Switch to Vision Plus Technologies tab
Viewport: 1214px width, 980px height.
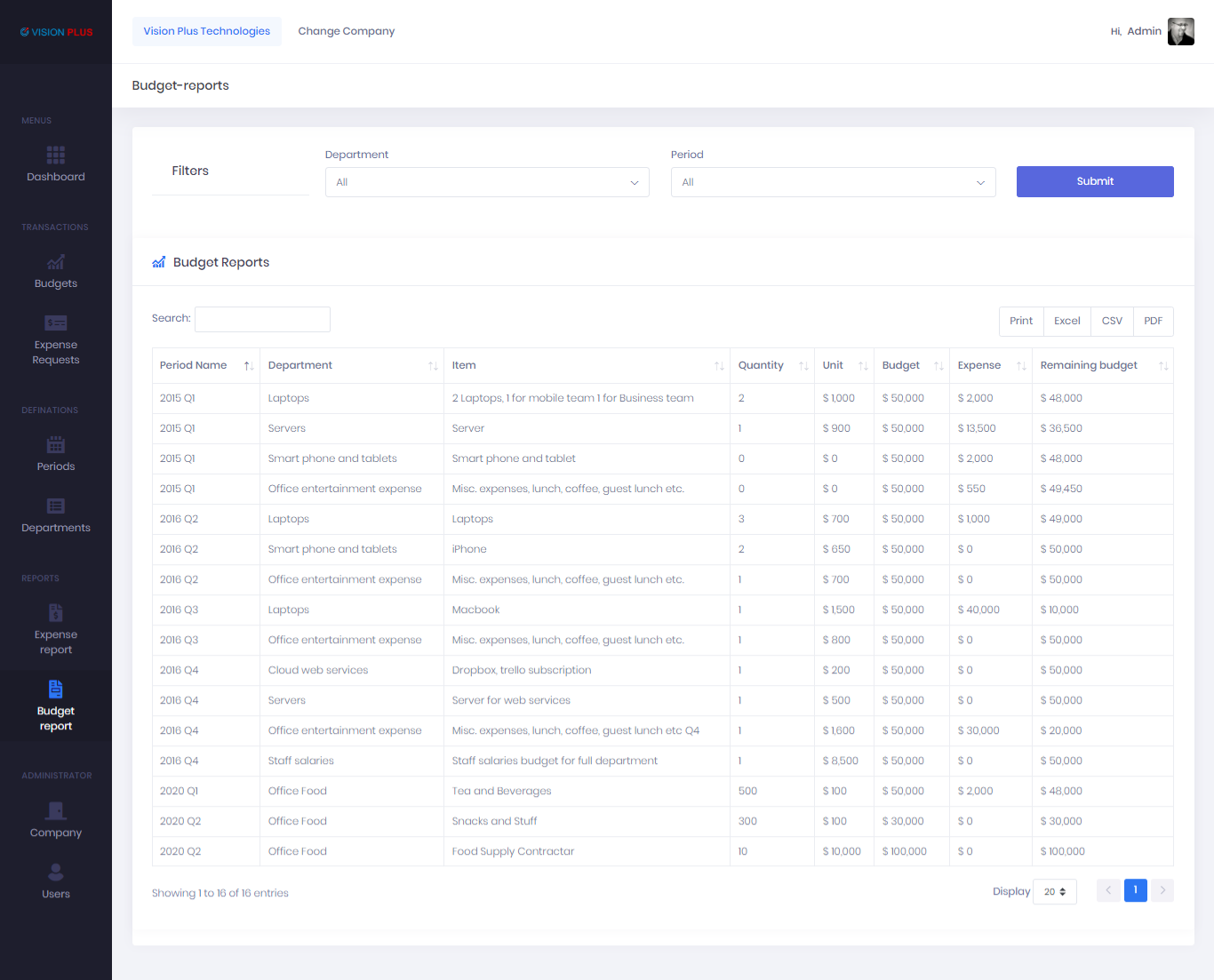tap(207, 31)
